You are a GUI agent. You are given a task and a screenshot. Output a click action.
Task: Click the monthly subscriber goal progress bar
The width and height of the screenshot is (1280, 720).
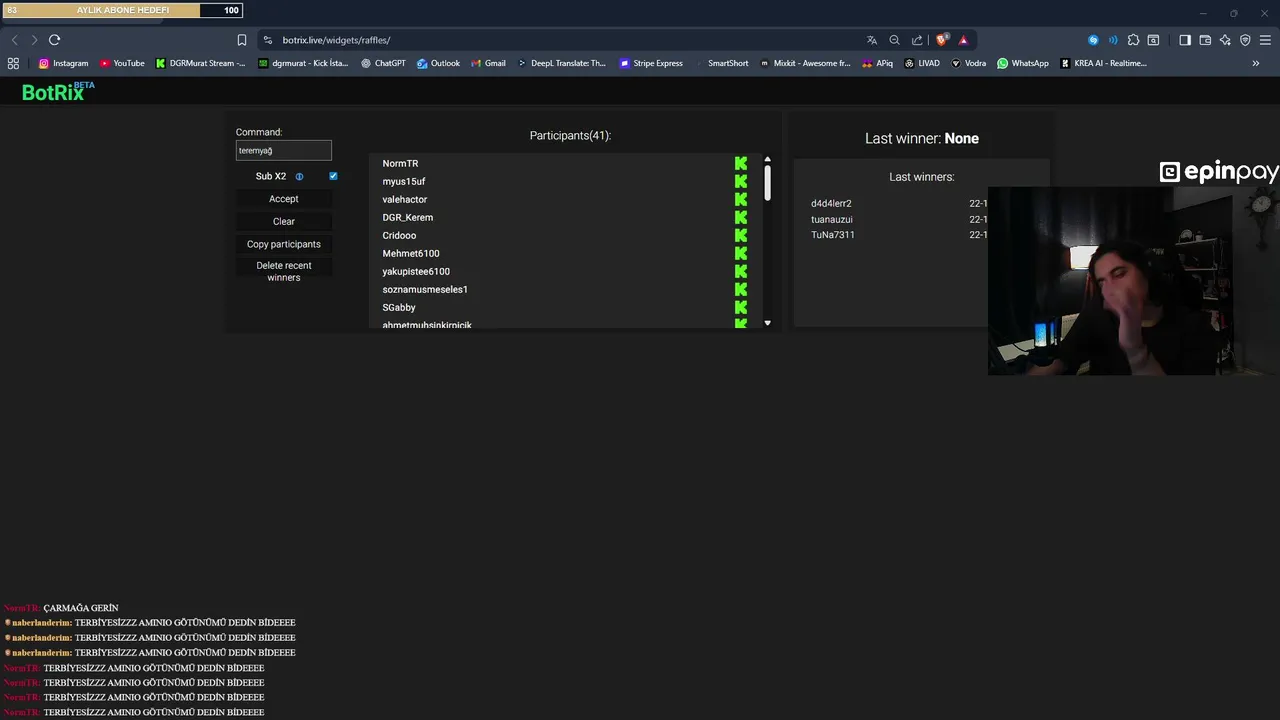pos(124,10)
